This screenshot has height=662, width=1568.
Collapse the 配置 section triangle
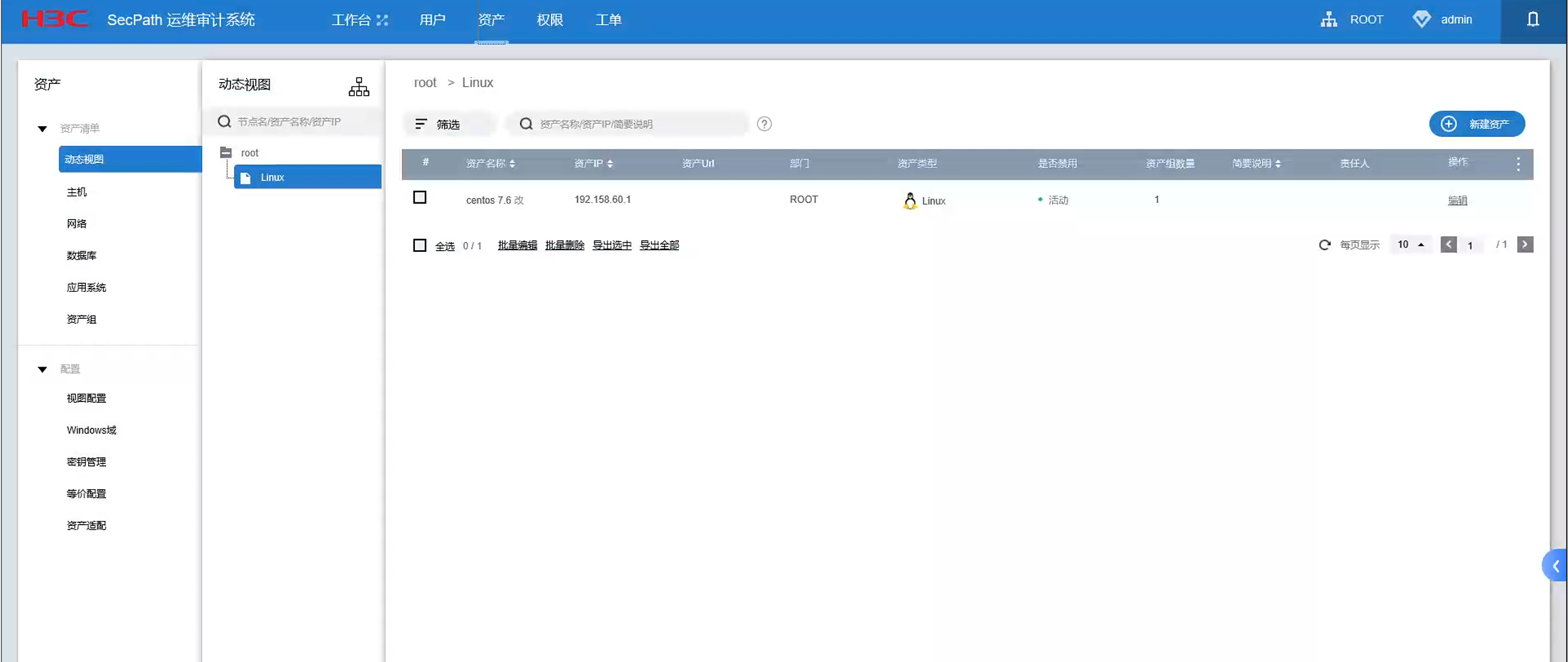point(42,369)
